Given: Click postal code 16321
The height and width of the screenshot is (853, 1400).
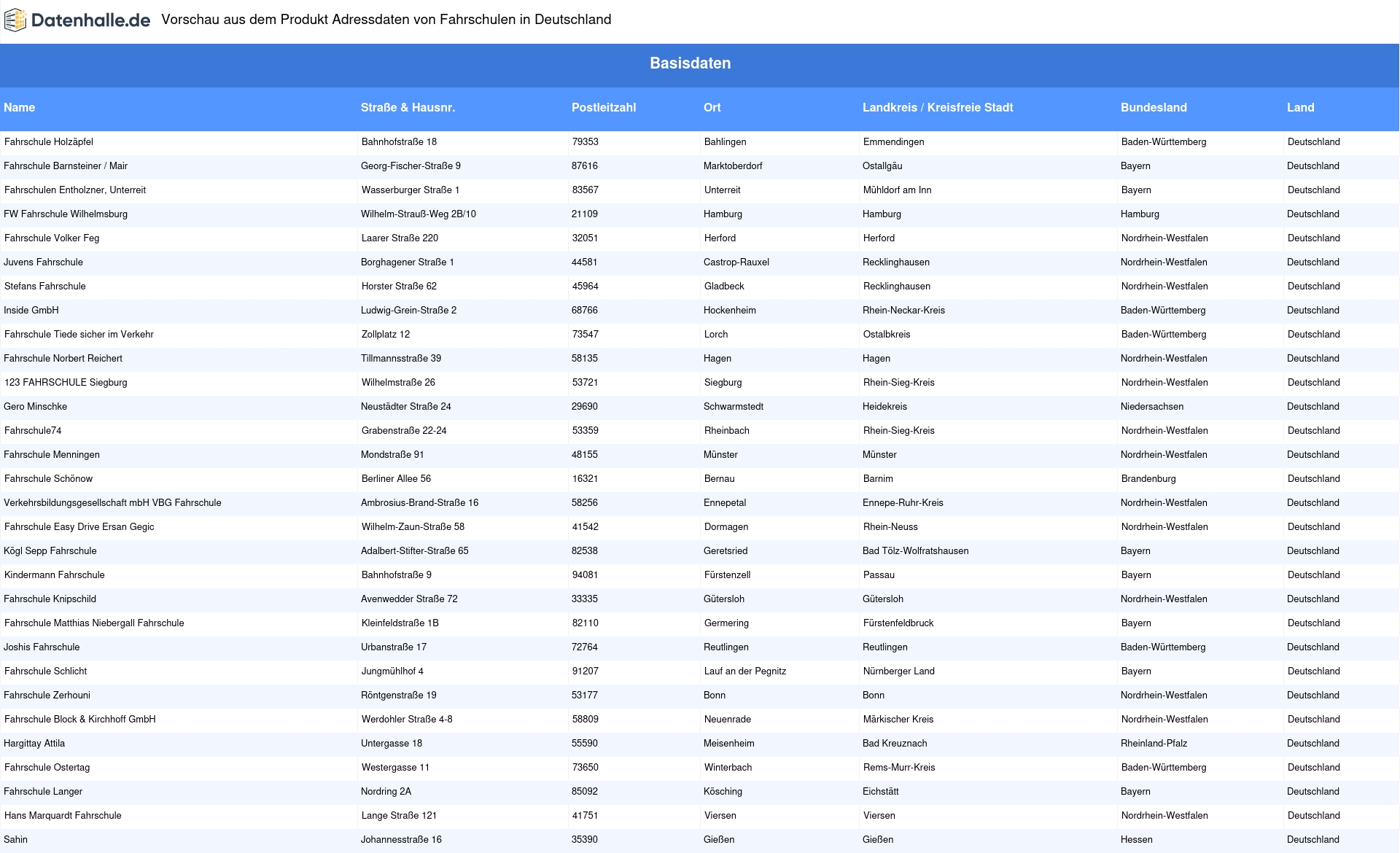Looking at the screenshot, I should tap(586, 478).
